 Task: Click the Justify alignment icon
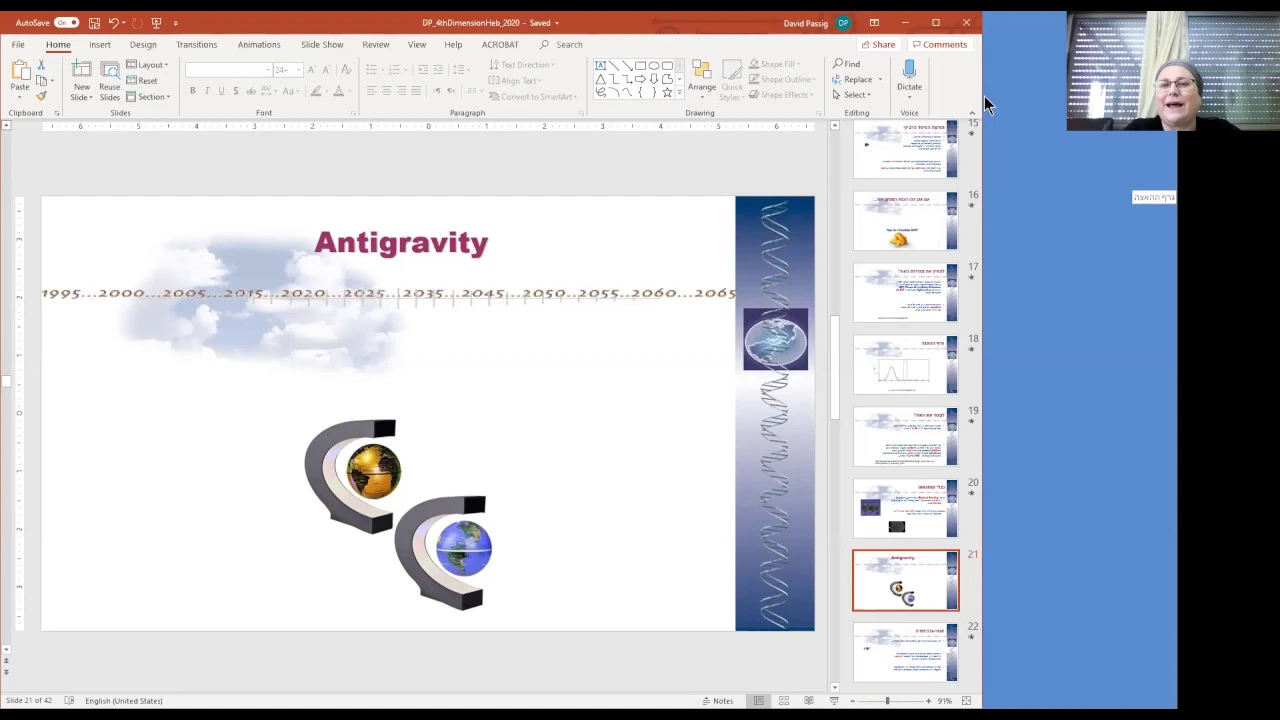(x=414, y=91)
